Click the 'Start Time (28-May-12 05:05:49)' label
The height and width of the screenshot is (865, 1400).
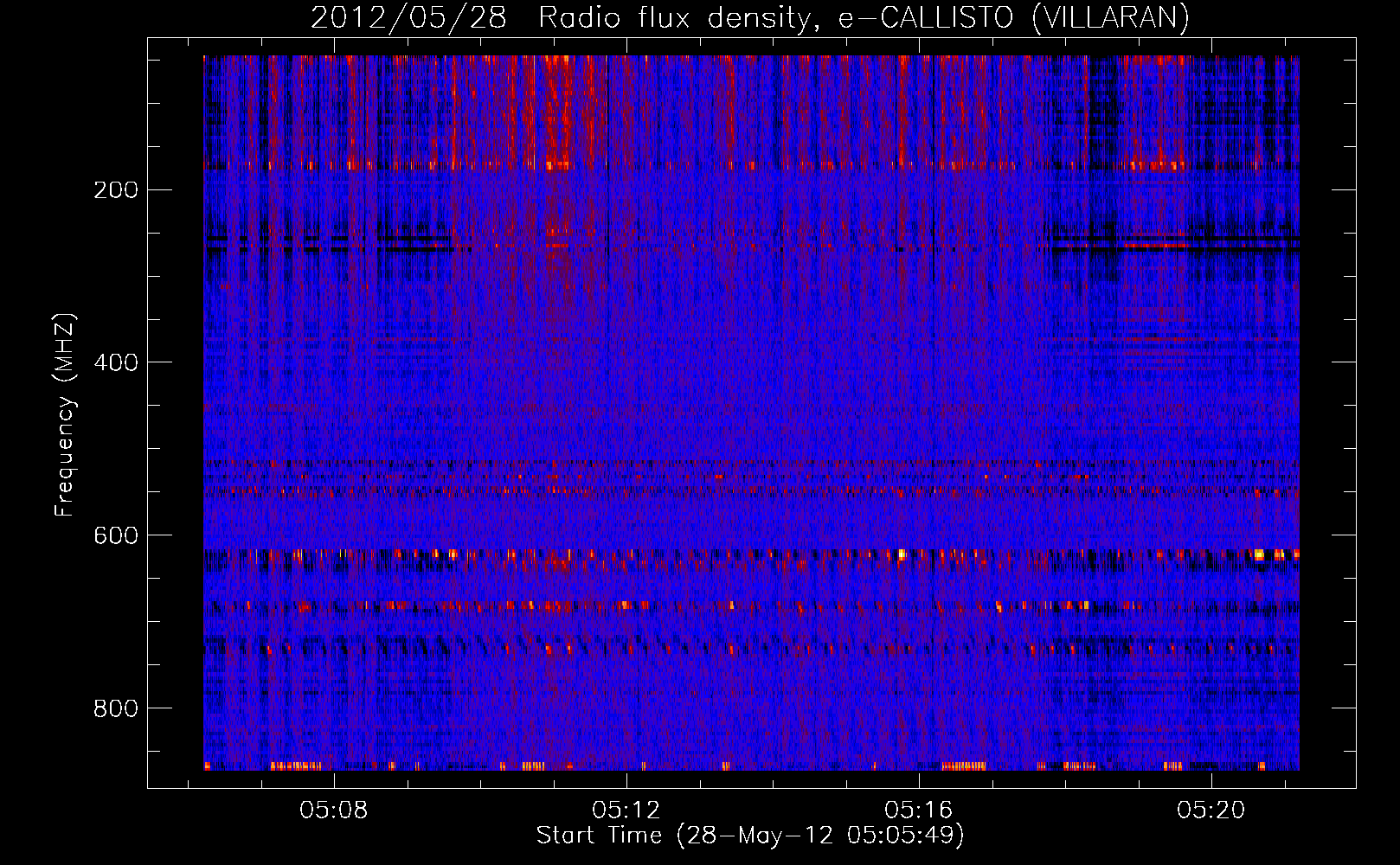(750, 836)
